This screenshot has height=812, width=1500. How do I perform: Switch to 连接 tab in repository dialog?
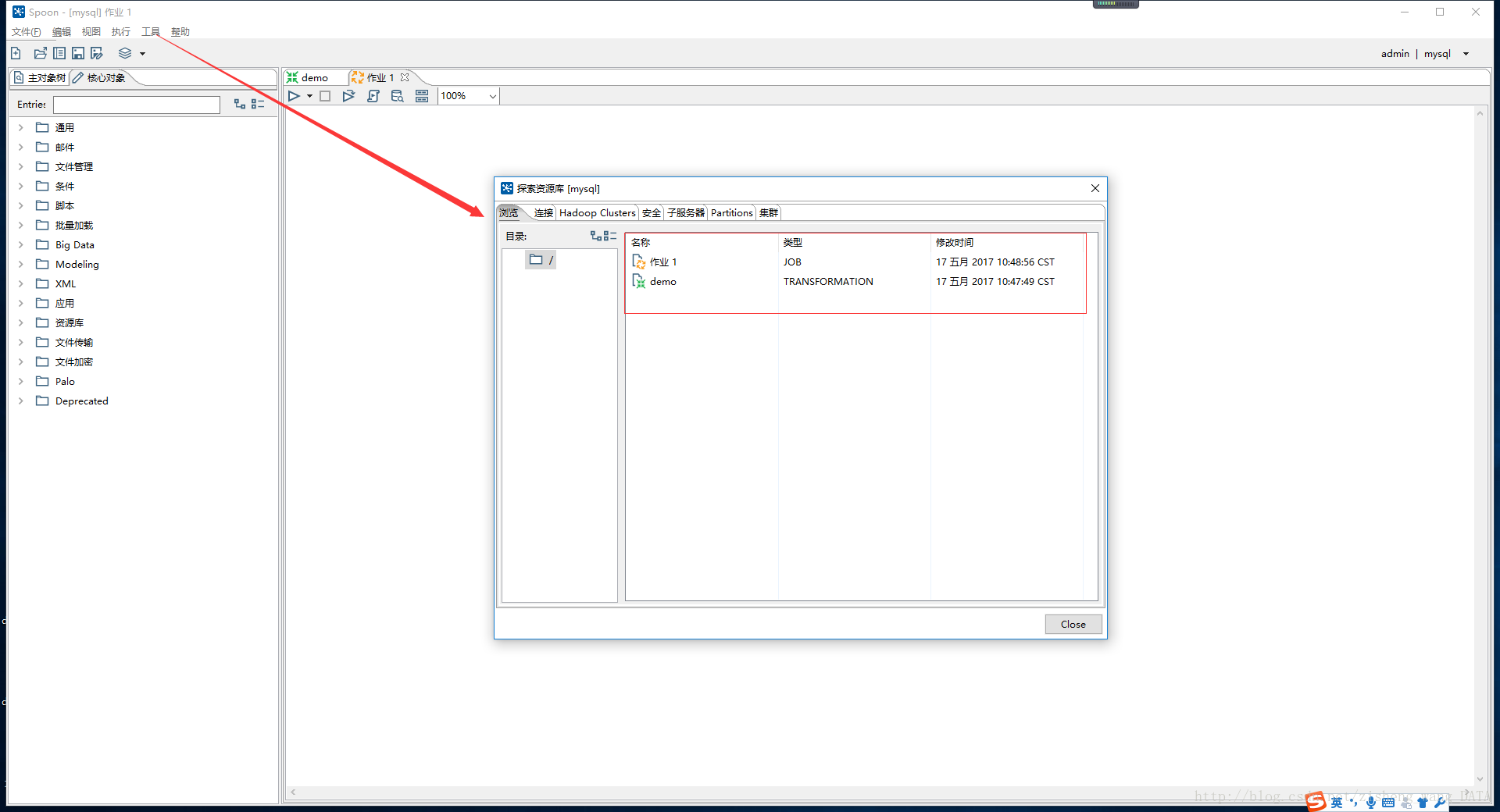coord(544,212)
